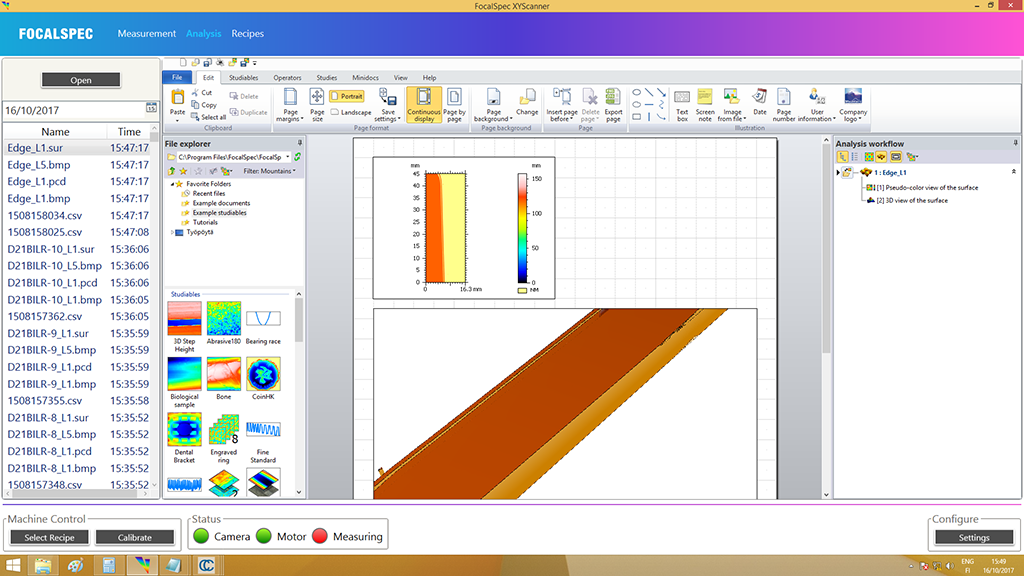
Task: Open the Image from file dropdown
Action: [731, 104]
